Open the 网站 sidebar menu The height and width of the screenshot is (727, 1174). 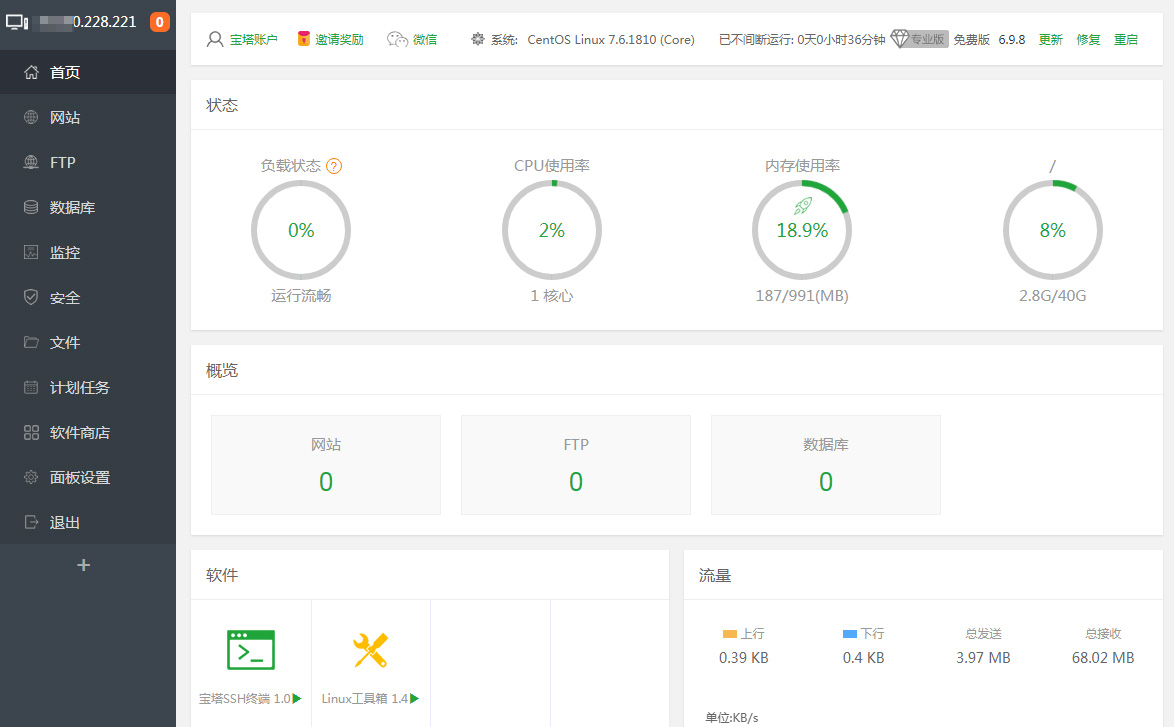click(x=65, y=118)
